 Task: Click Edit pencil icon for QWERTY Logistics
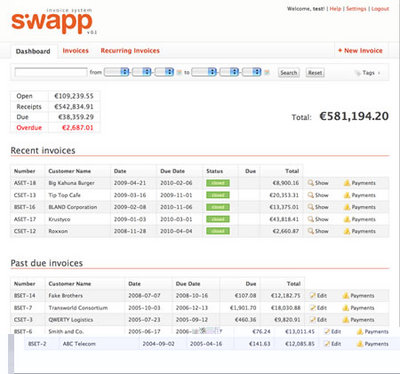[x=313, y=320]
